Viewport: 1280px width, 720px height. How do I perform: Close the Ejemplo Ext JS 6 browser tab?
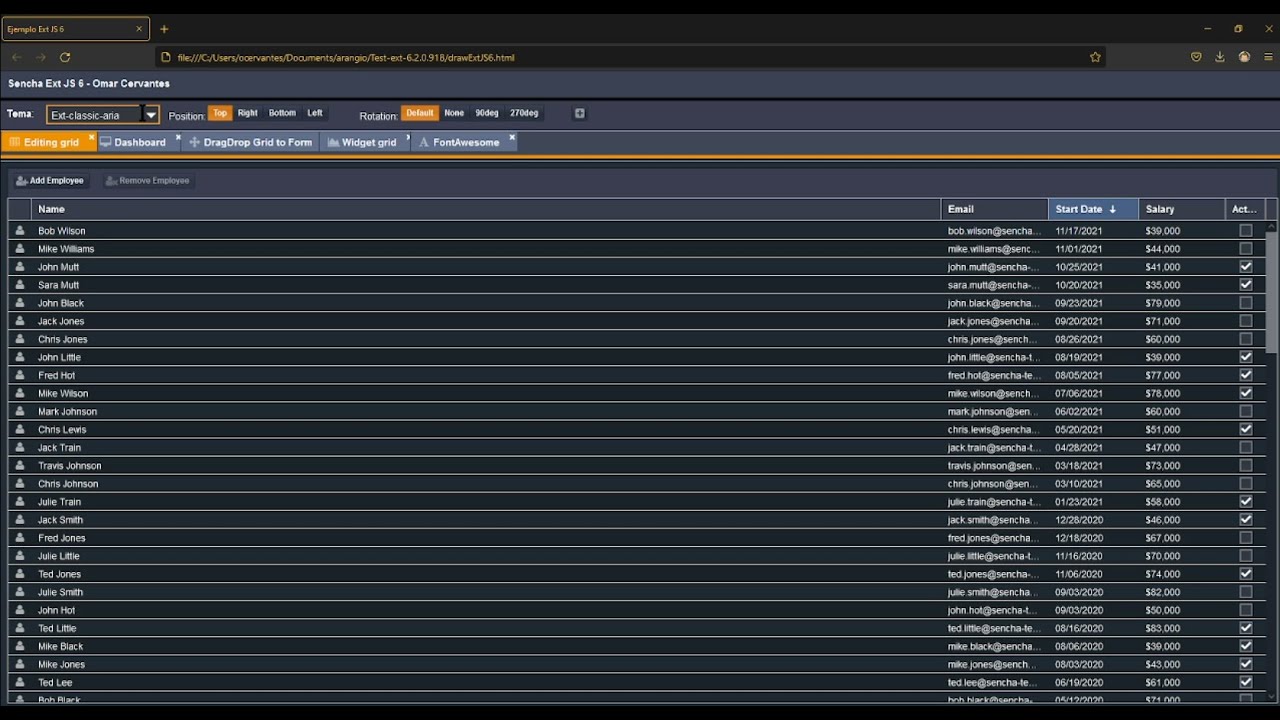(139, 29)
